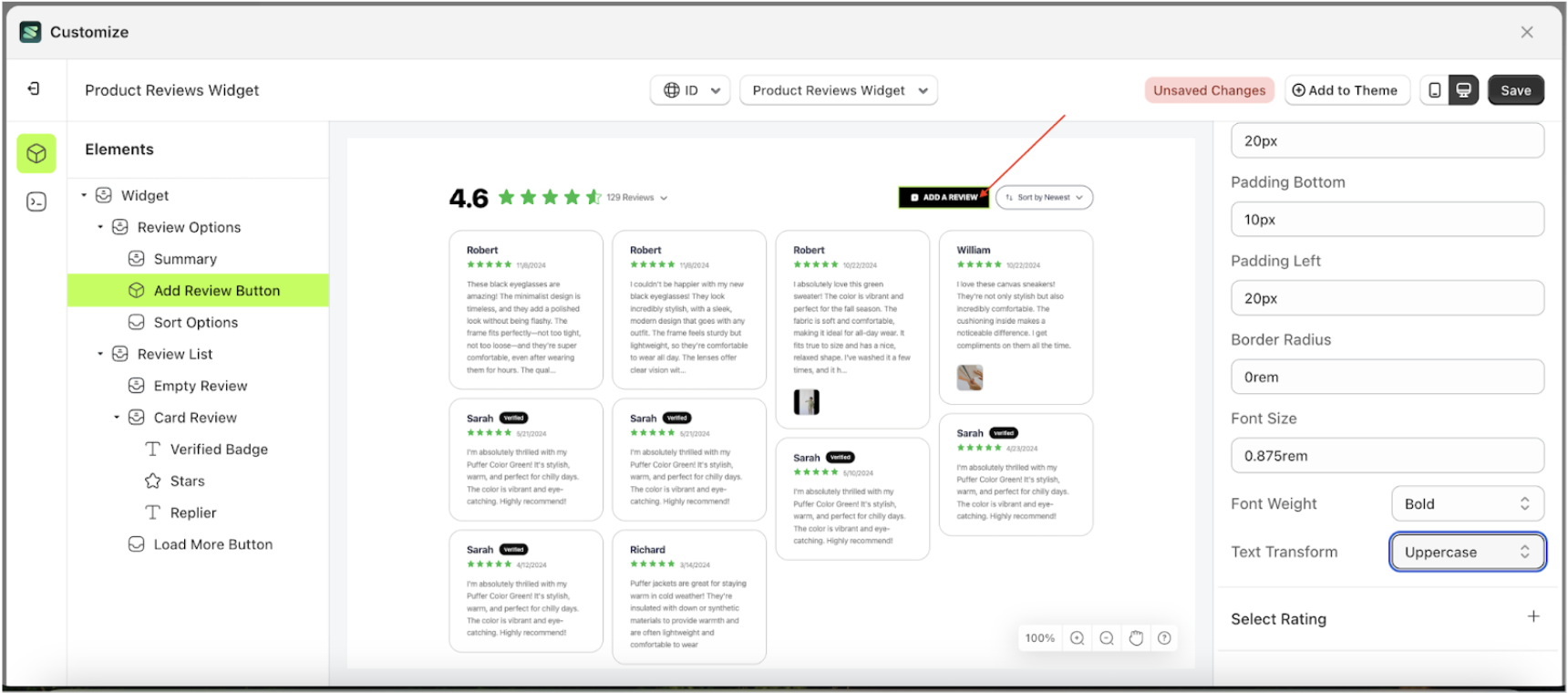Select Load More Button tree item
1568x693 pixels.
click(213, 544)
